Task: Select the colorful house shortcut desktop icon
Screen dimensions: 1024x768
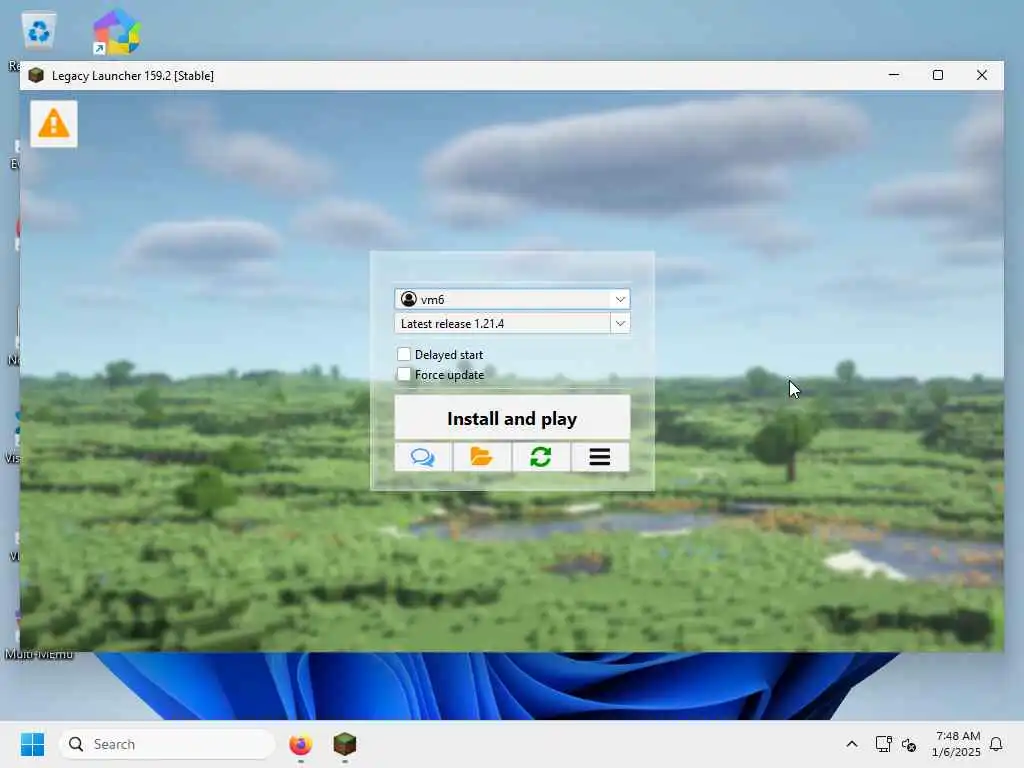Action: 116,31
